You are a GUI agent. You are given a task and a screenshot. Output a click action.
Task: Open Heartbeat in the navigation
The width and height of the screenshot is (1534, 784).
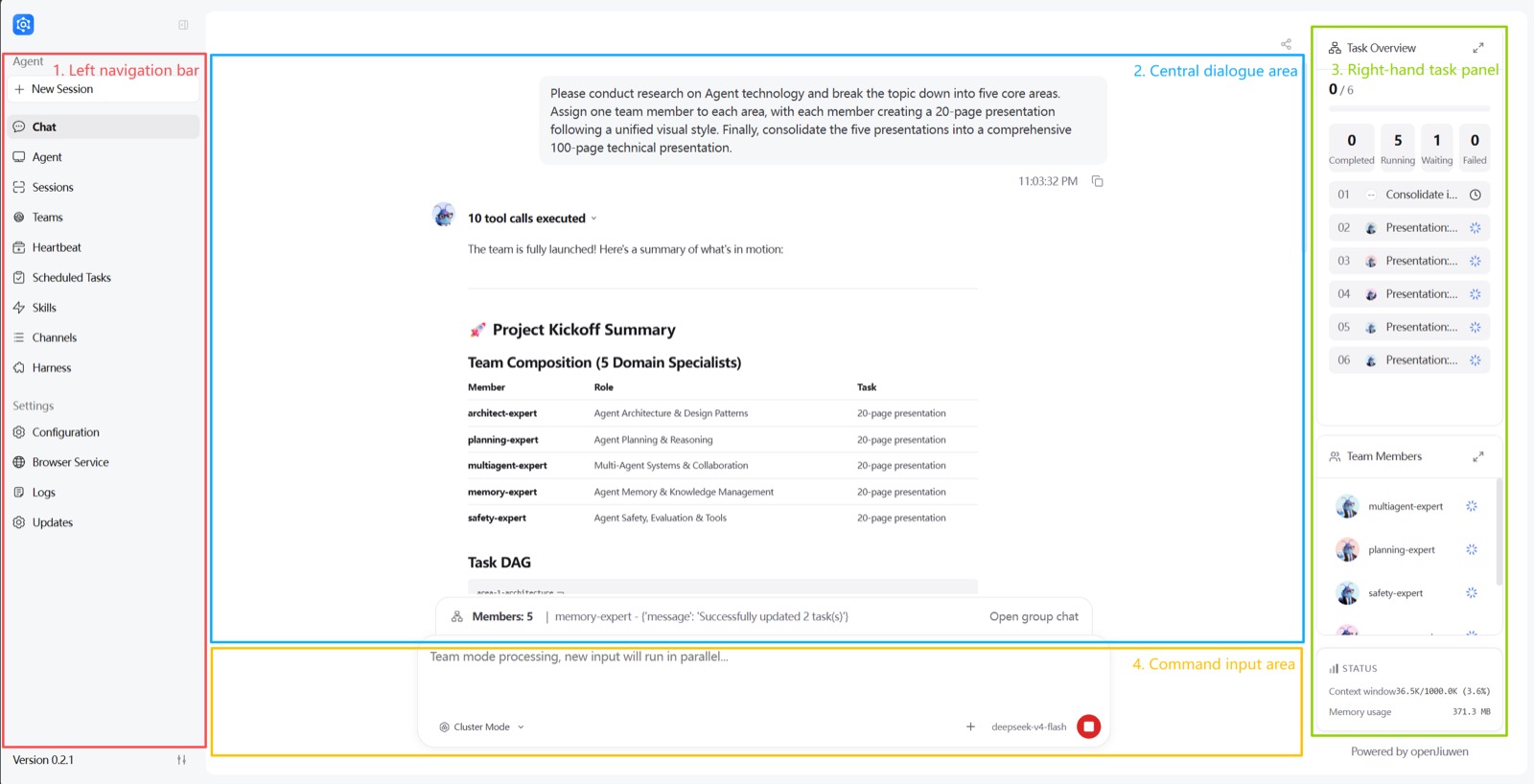click(x=105, y=247)
